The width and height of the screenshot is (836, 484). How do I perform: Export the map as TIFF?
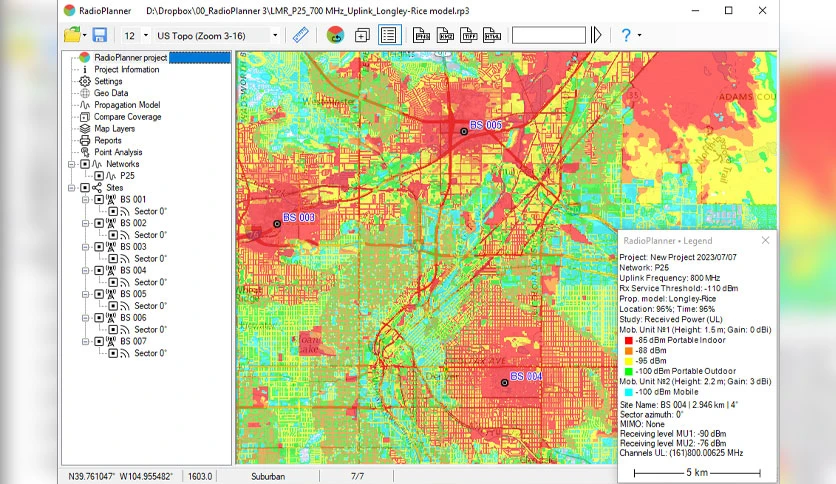(x=469, y=35)
